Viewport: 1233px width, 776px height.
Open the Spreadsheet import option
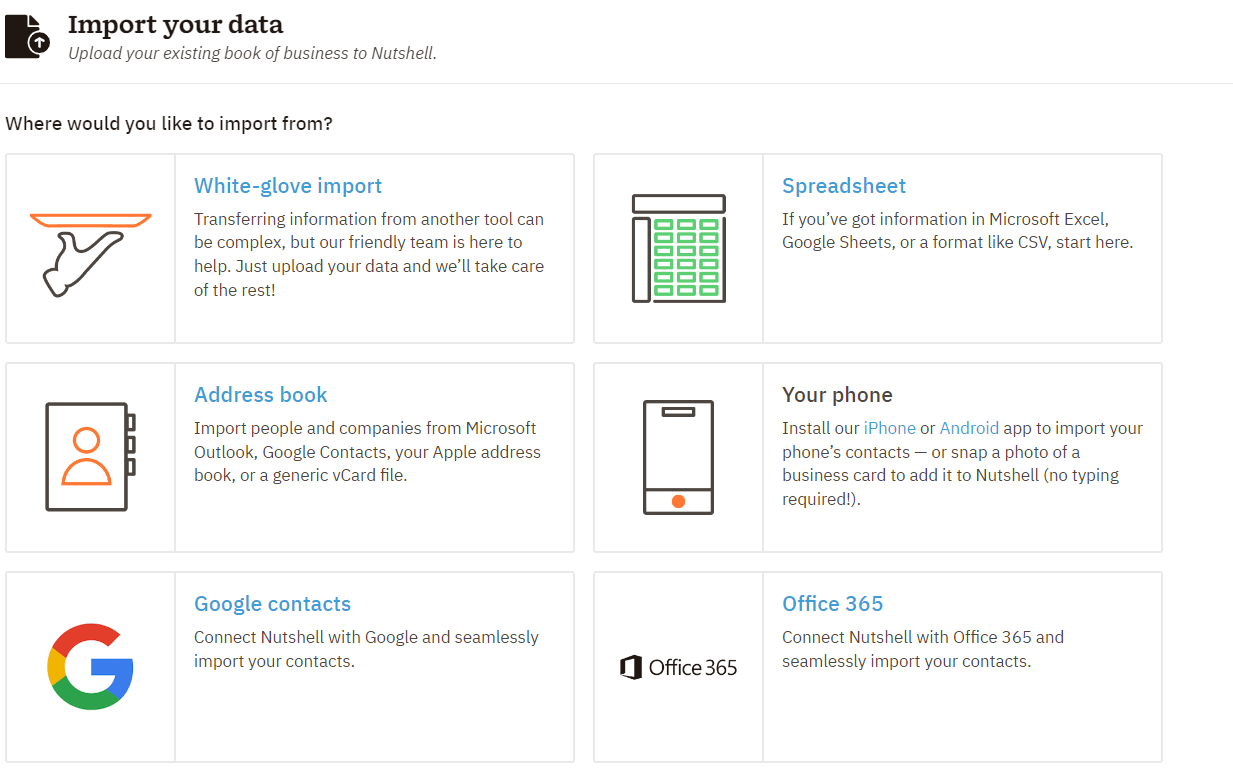pyautogui.click(x=844, y=186)
